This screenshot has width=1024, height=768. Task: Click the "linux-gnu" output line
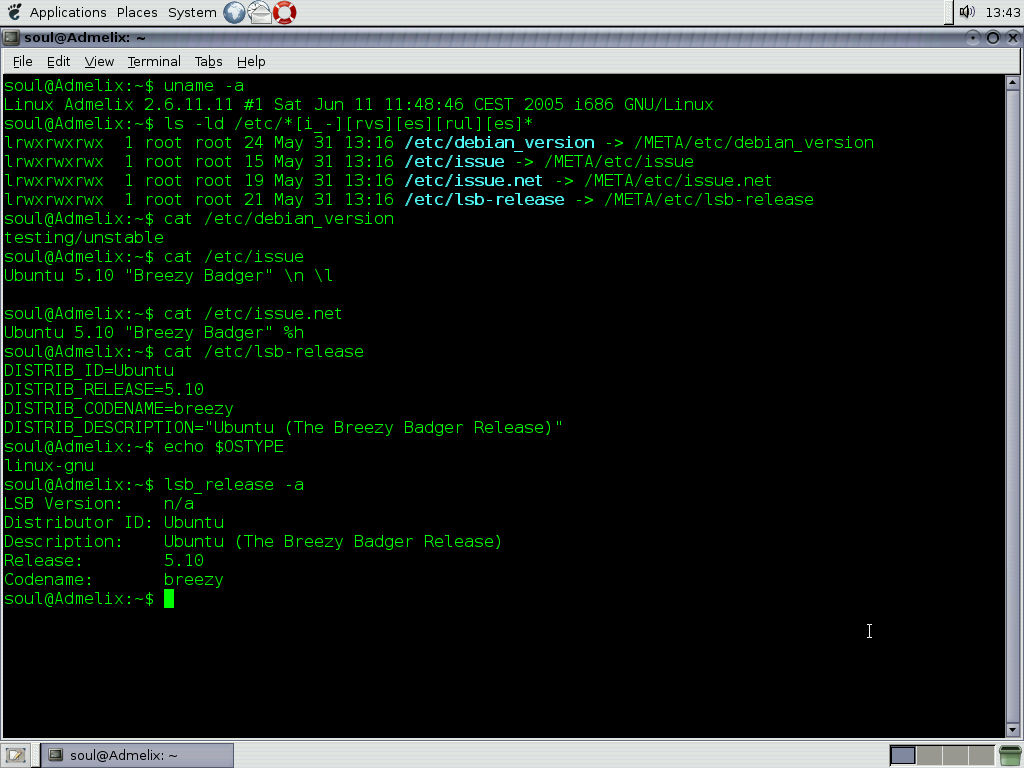coord(49,465)
